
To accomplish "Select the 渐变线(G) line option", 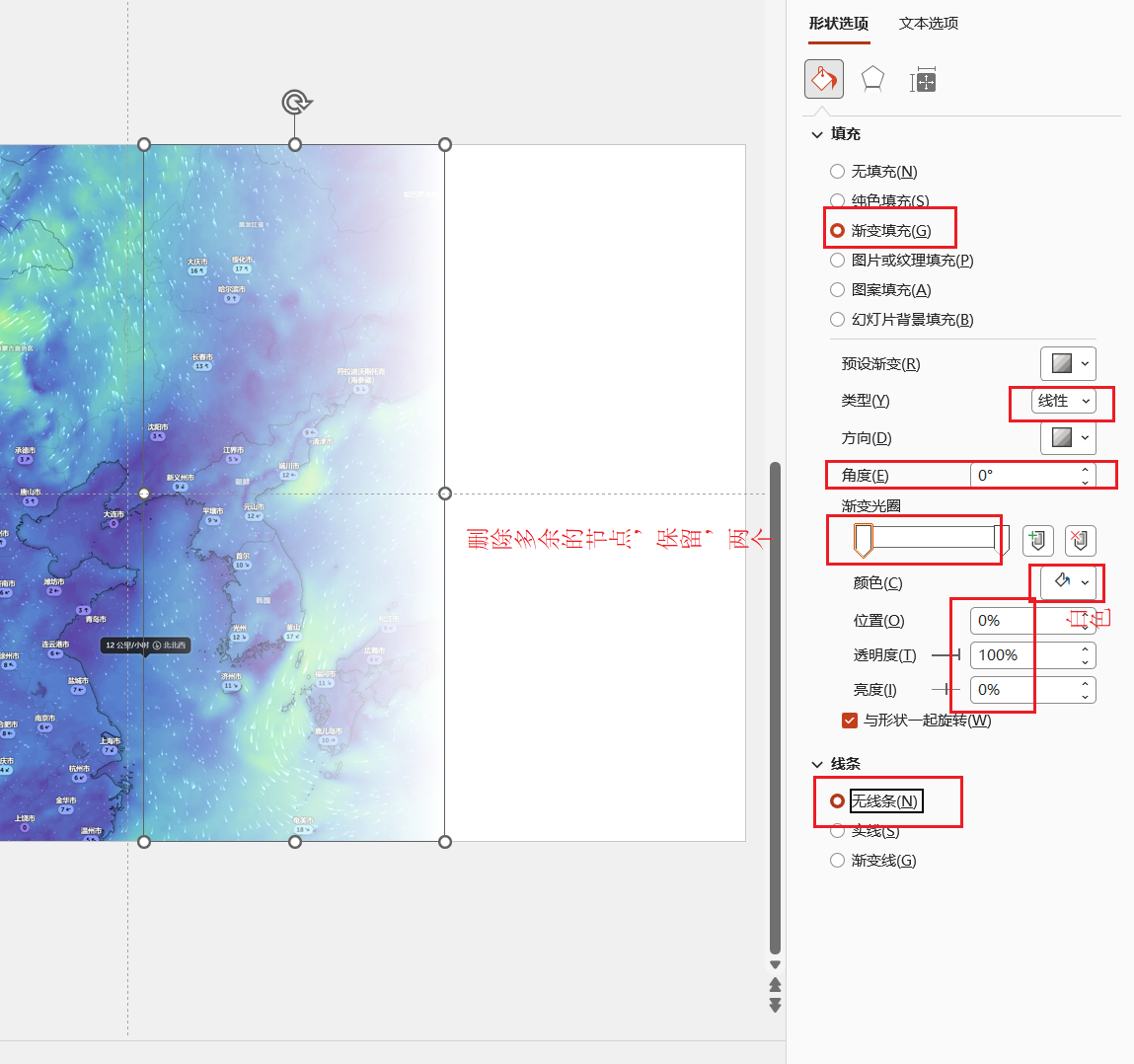I will [838, 861].
